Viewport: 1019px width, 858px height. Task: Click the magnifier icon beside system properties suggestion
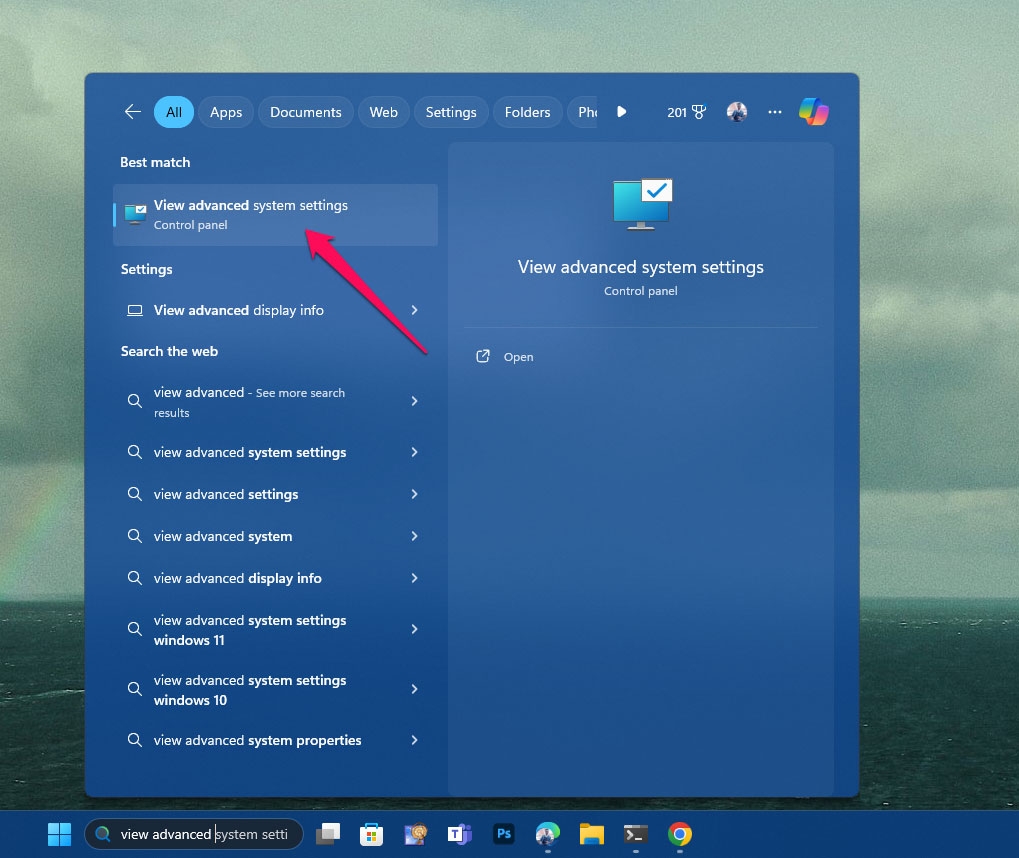pos(135,740)
